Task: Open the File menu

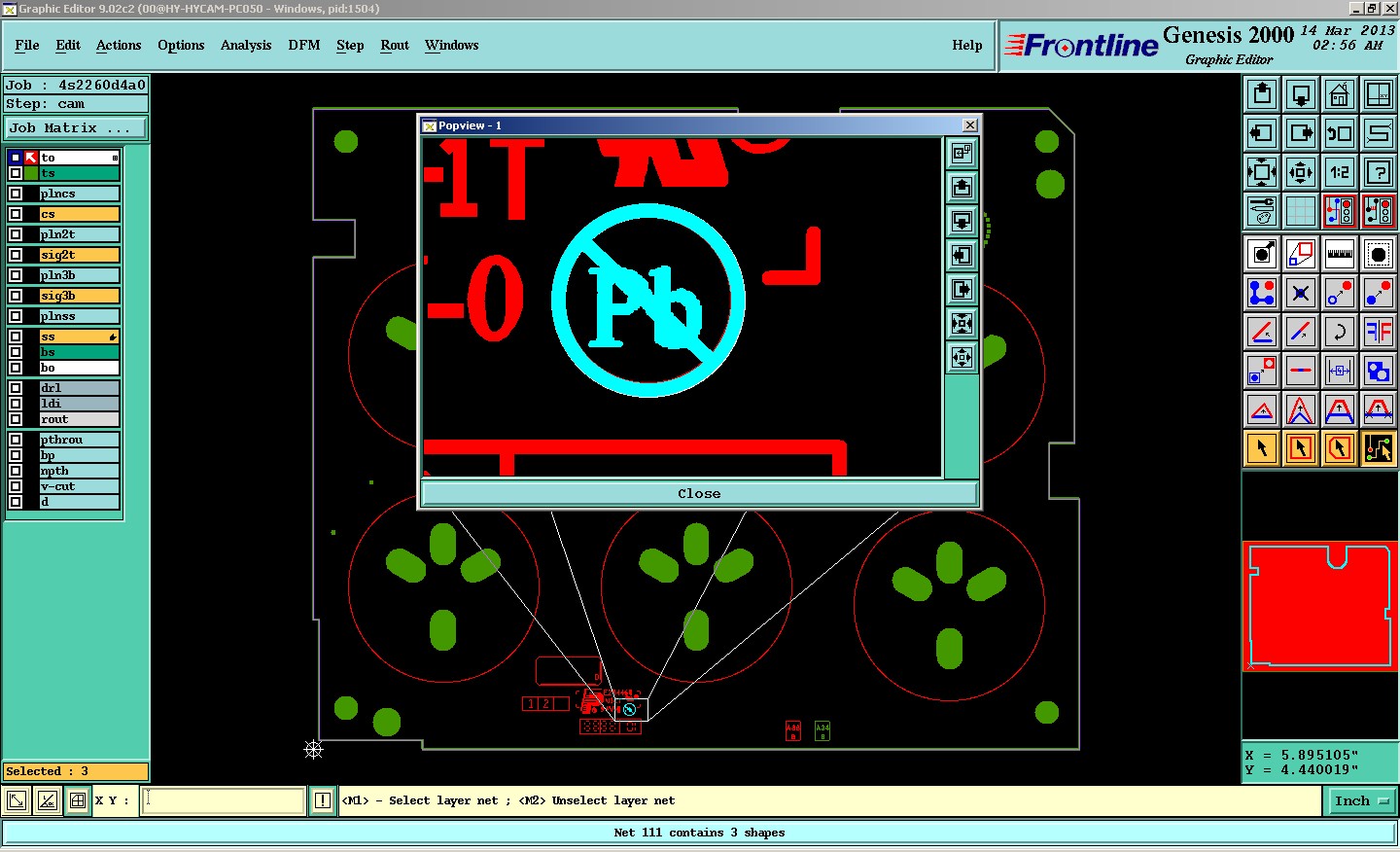Action: 27,45
